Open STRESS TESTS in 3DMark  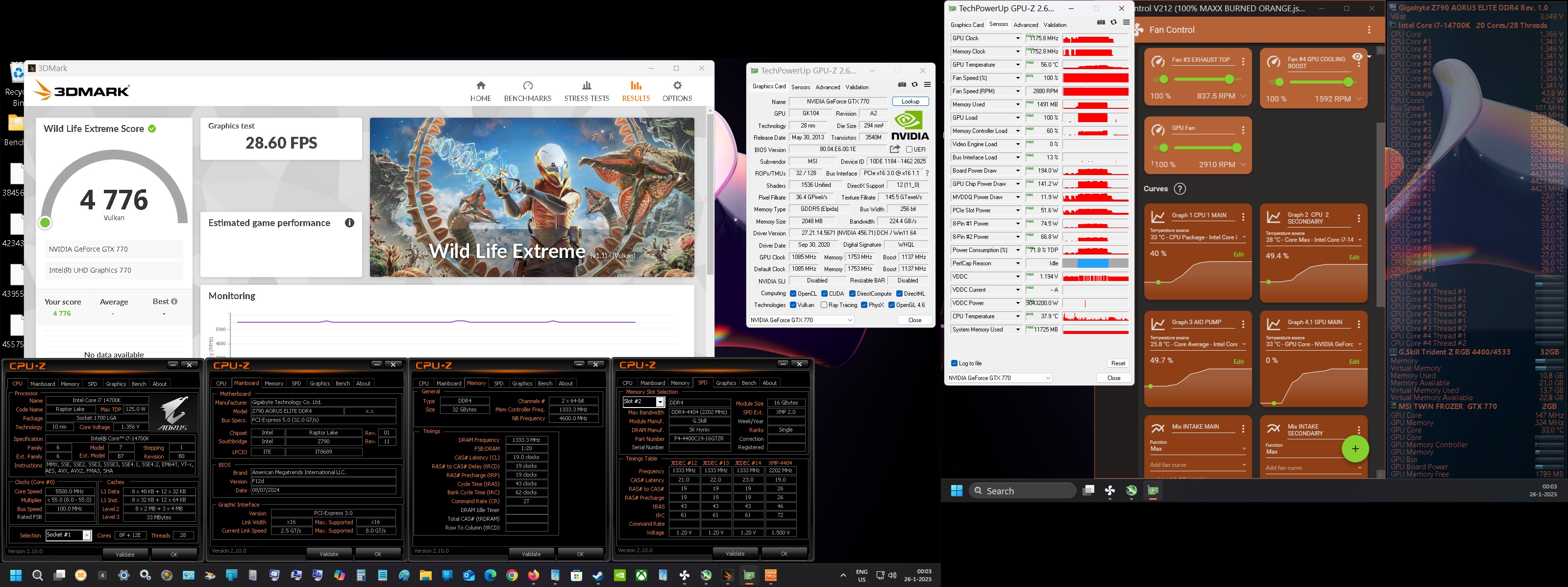586,91
